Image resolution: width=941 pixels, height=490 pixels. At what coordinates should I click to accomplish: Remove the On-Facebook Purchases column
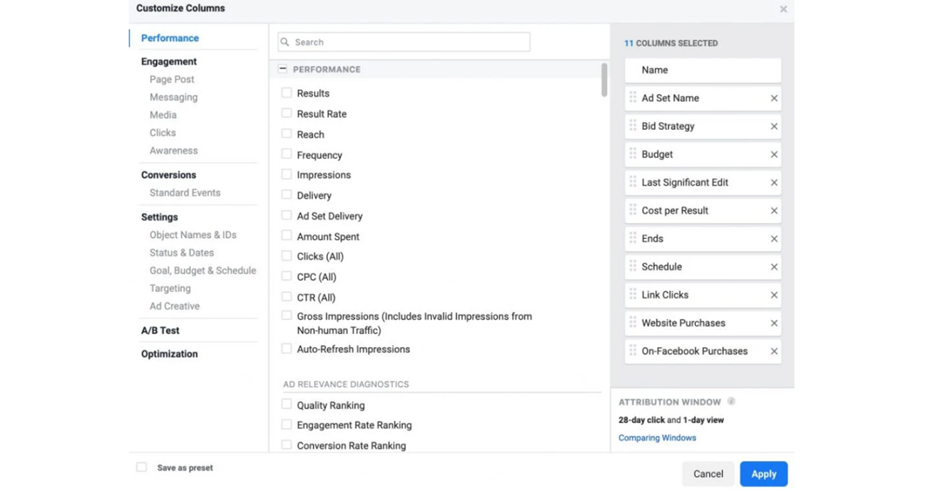pos(773,352)
